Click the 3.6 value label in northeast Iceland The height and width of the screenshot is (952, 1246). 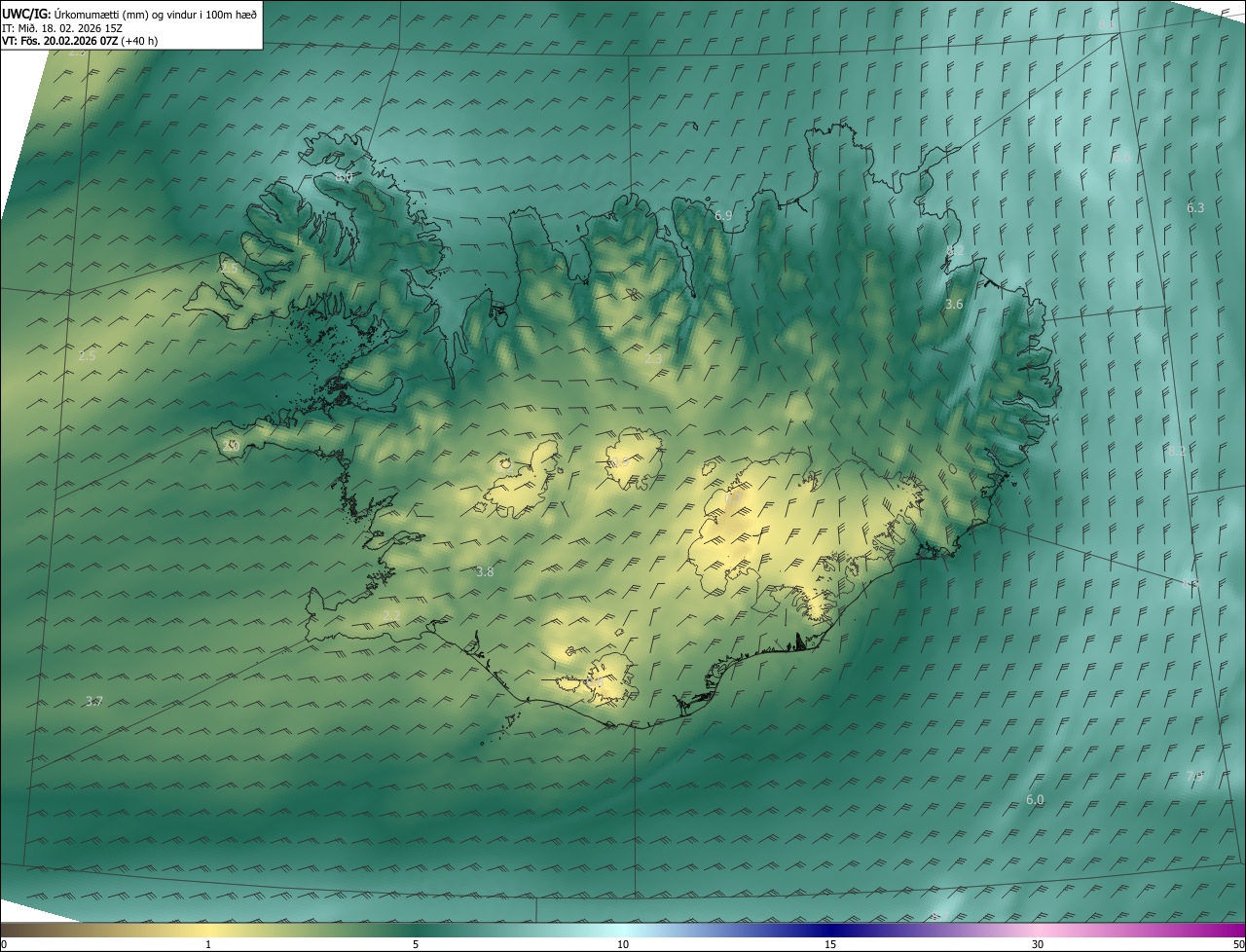(x=954, y=304)
